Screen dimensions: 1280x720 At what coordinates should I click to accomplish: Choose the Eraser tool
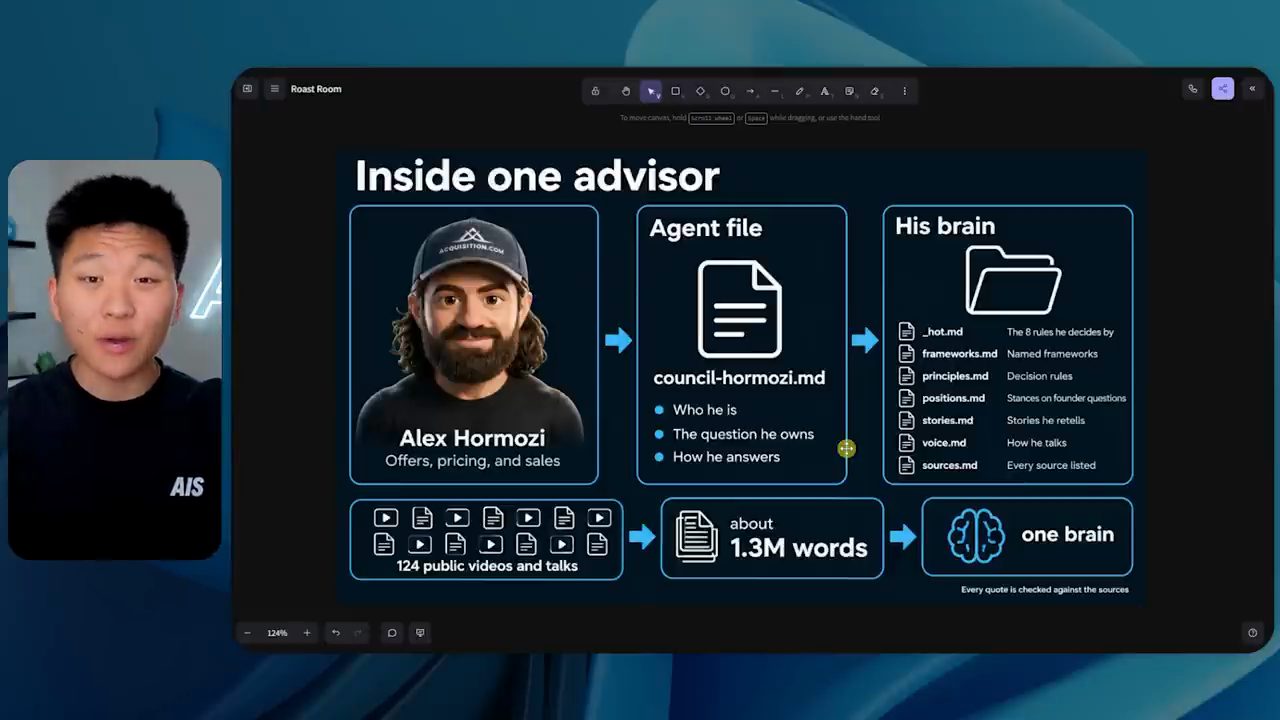coord(875,91)
